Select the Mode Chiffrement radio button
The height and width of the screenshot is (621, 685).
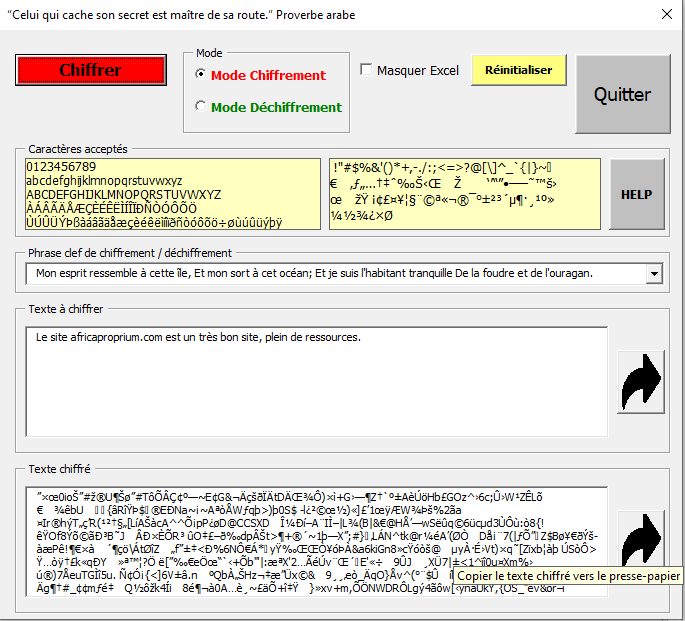(201, 75)
